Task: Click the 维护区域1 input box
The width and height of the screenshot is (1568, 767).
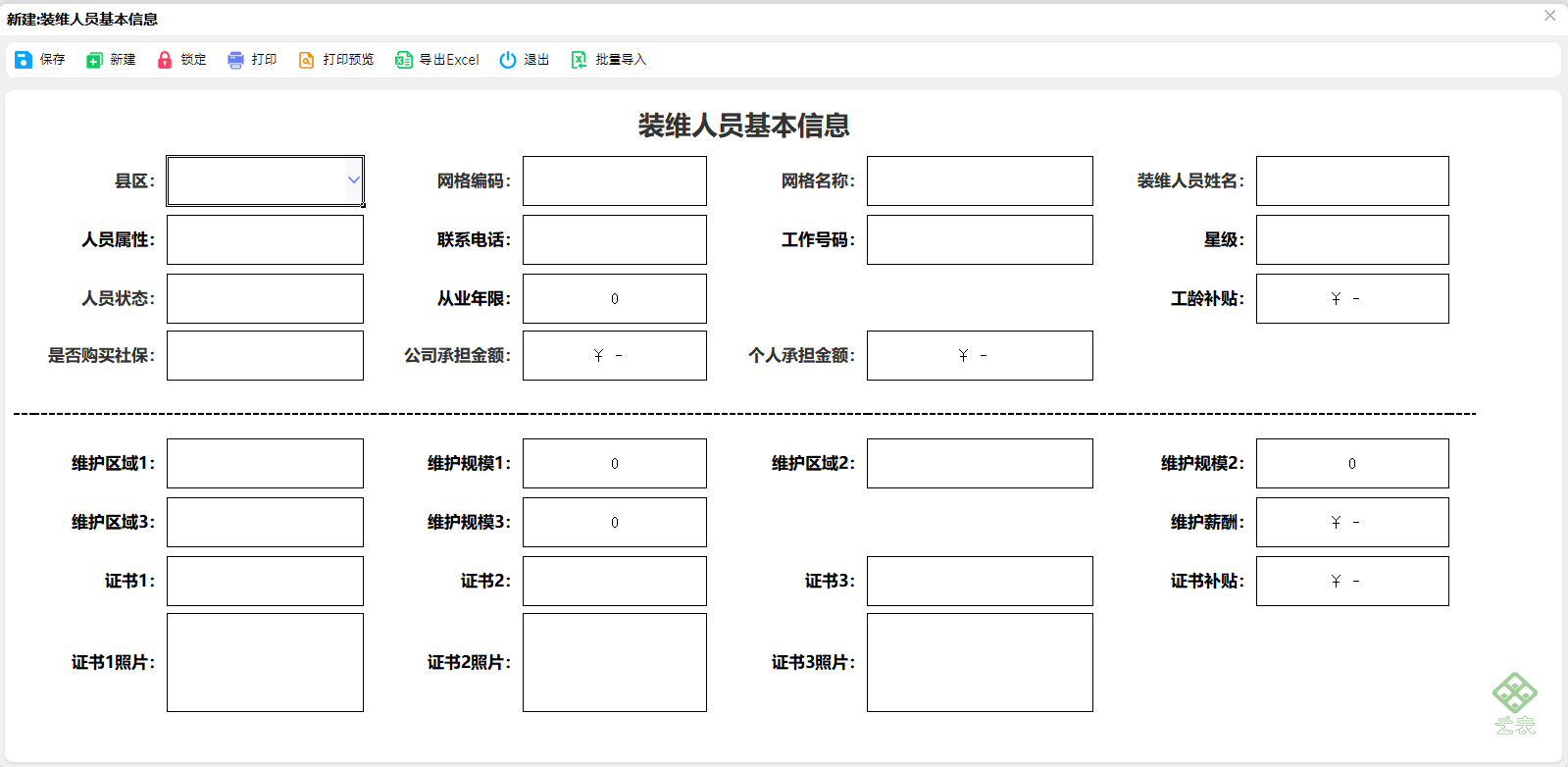Action: (x=265, y=464)
